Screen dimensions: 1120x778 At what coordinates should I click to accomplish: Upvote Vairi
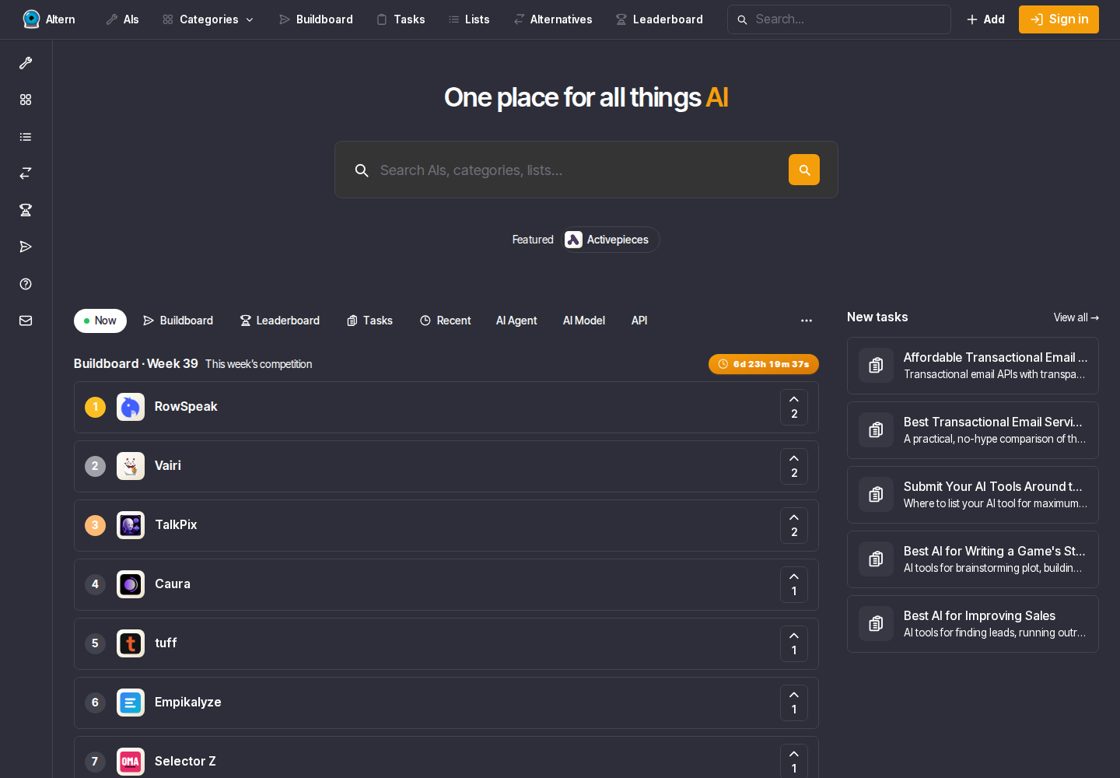(x=794, y=467)
